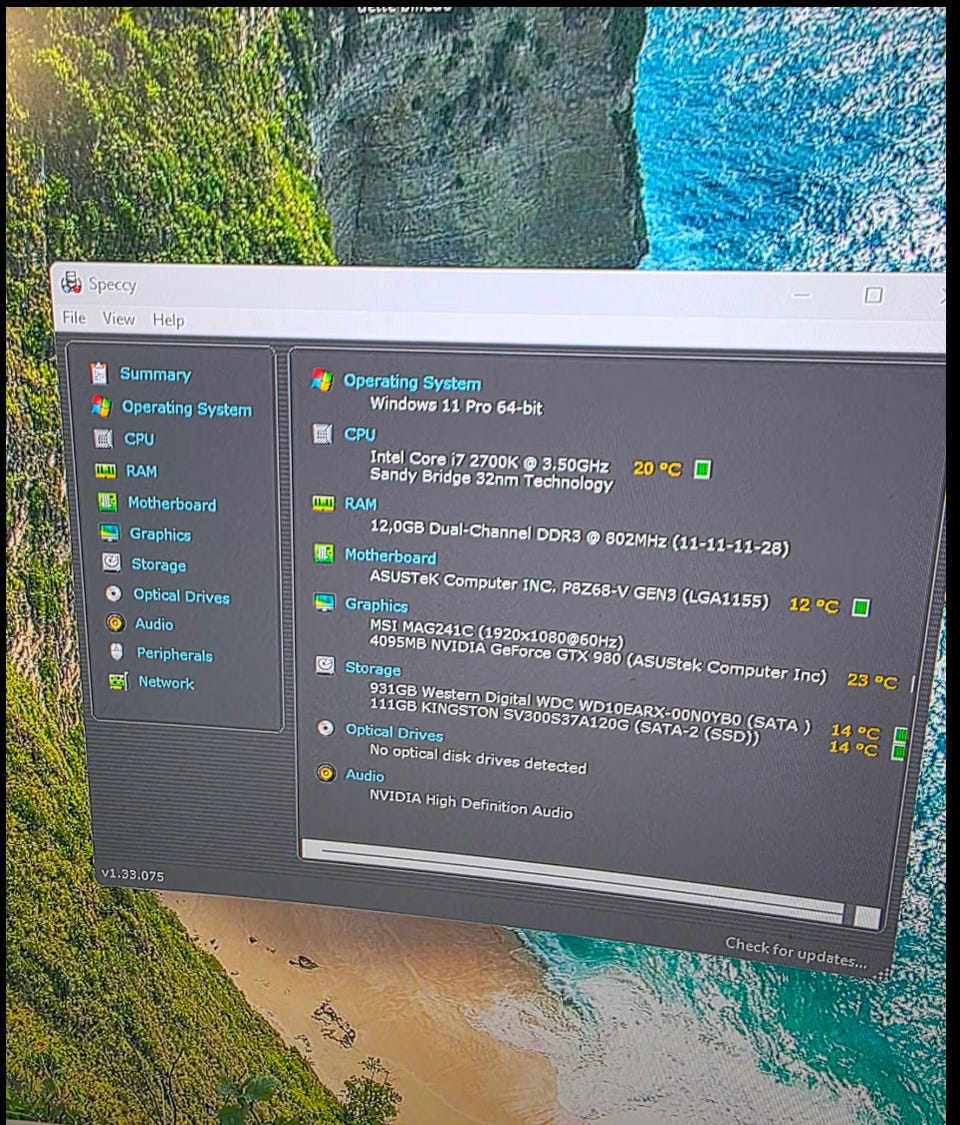Click the GPU temperature 23 °C
Viewport: 960px width, 1125px height.
click(x=872, y=680)
